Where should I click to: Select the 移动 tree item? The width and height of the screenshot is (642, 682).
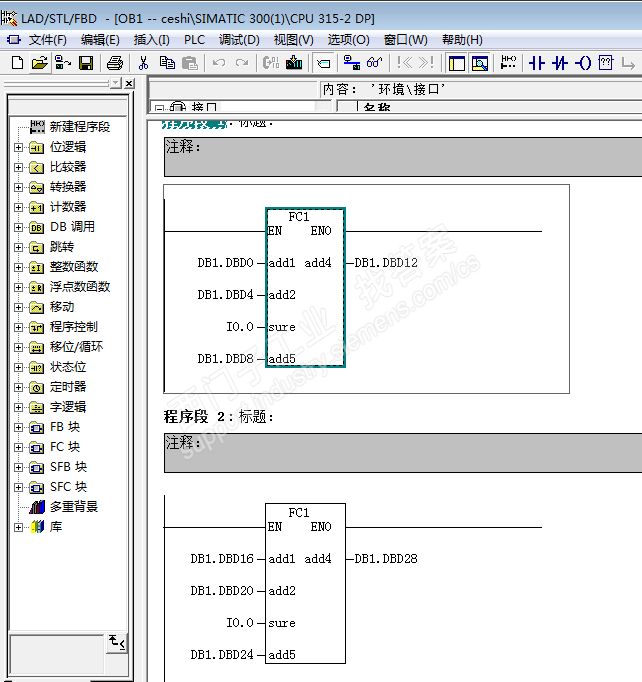[x=62, y=307]
